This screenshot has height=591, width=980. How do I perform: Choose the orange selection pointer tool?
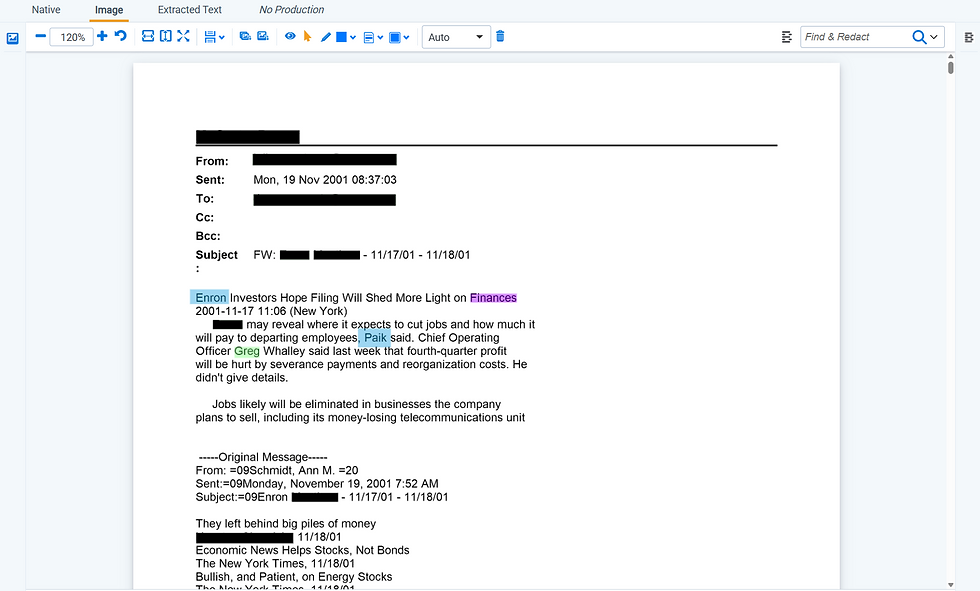click(x=307, y=36)
